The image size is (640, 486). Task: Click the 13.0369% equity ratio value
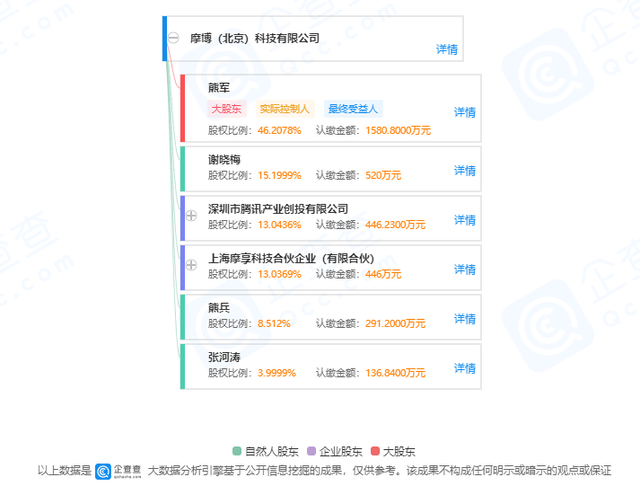280,274
